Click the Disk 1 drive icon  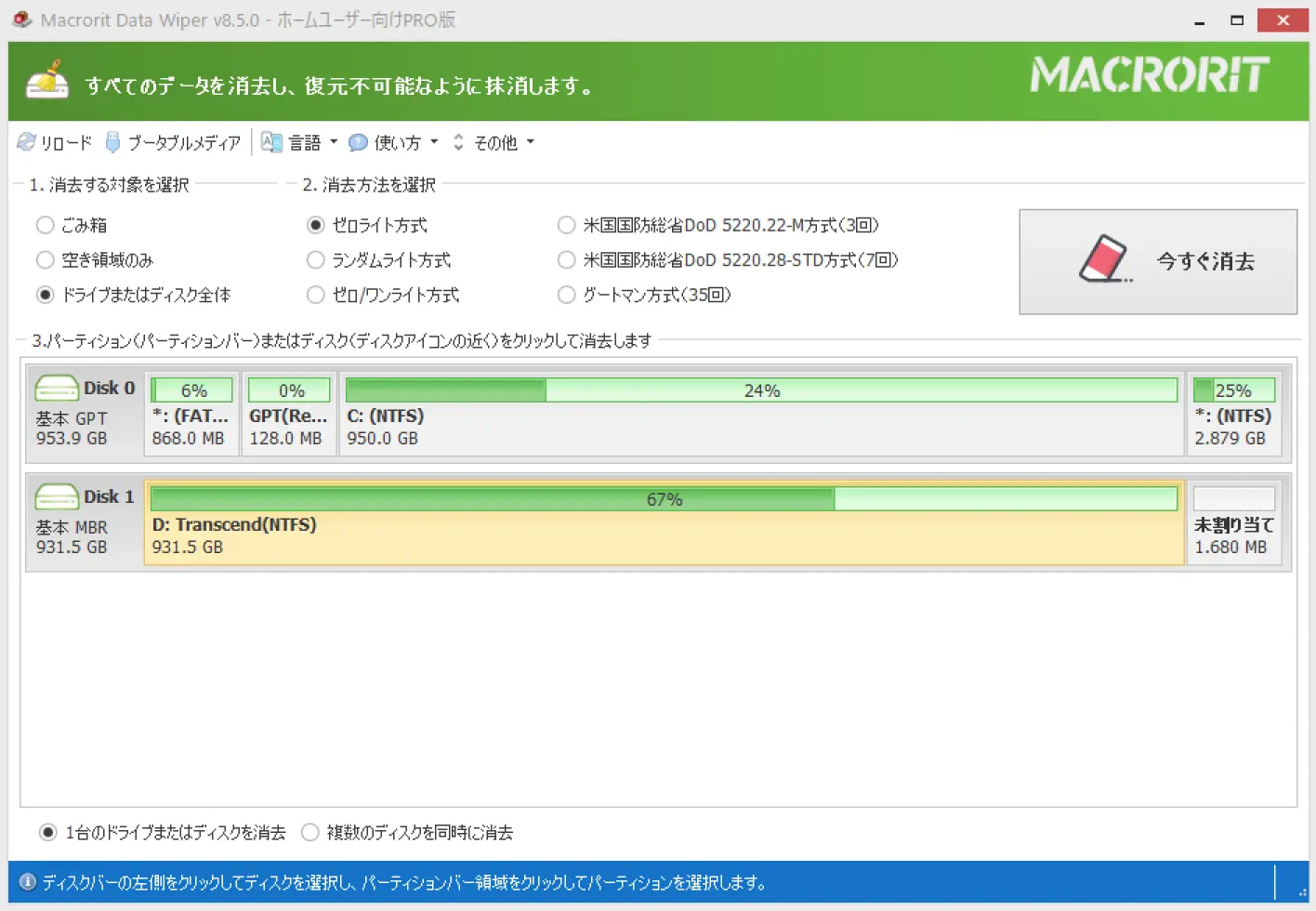(57, 496)
